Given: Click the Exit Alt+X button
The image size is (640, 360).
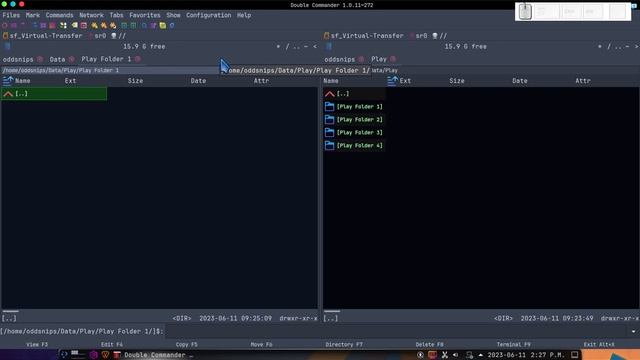Looking at the screenshot, I should 598,344.
